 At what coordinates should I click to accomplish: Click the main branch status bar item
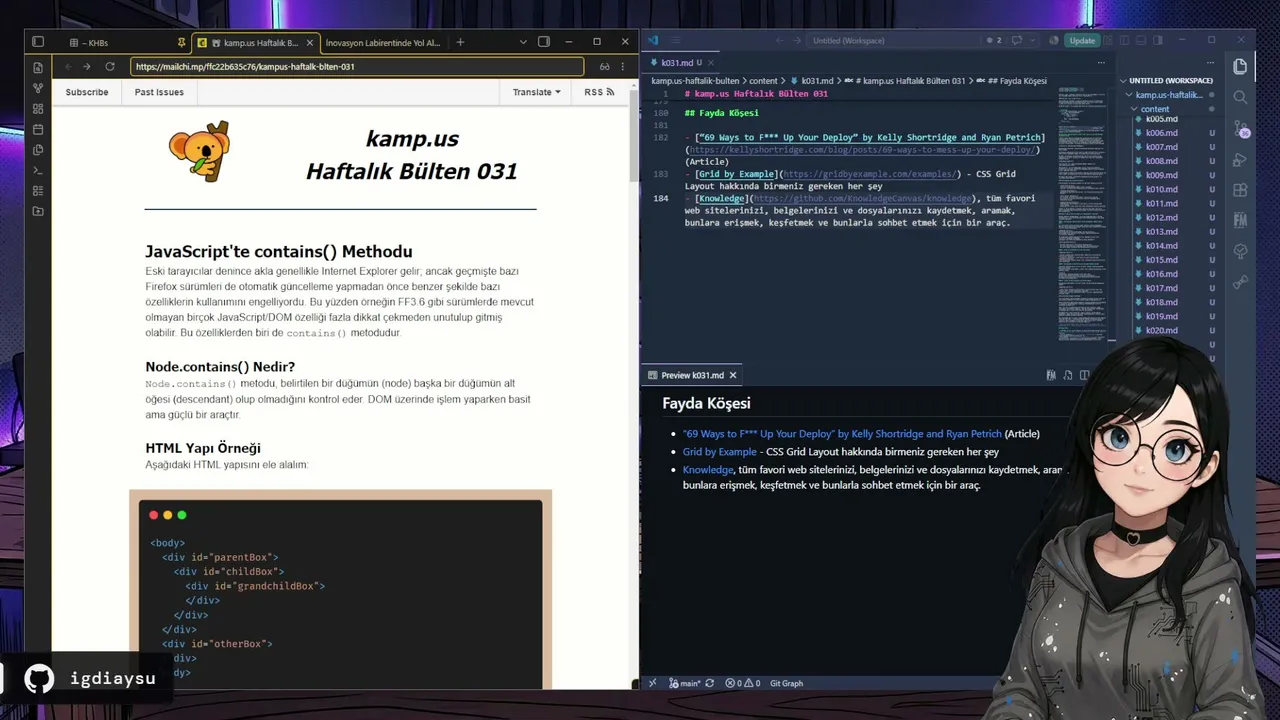point(684,683)
